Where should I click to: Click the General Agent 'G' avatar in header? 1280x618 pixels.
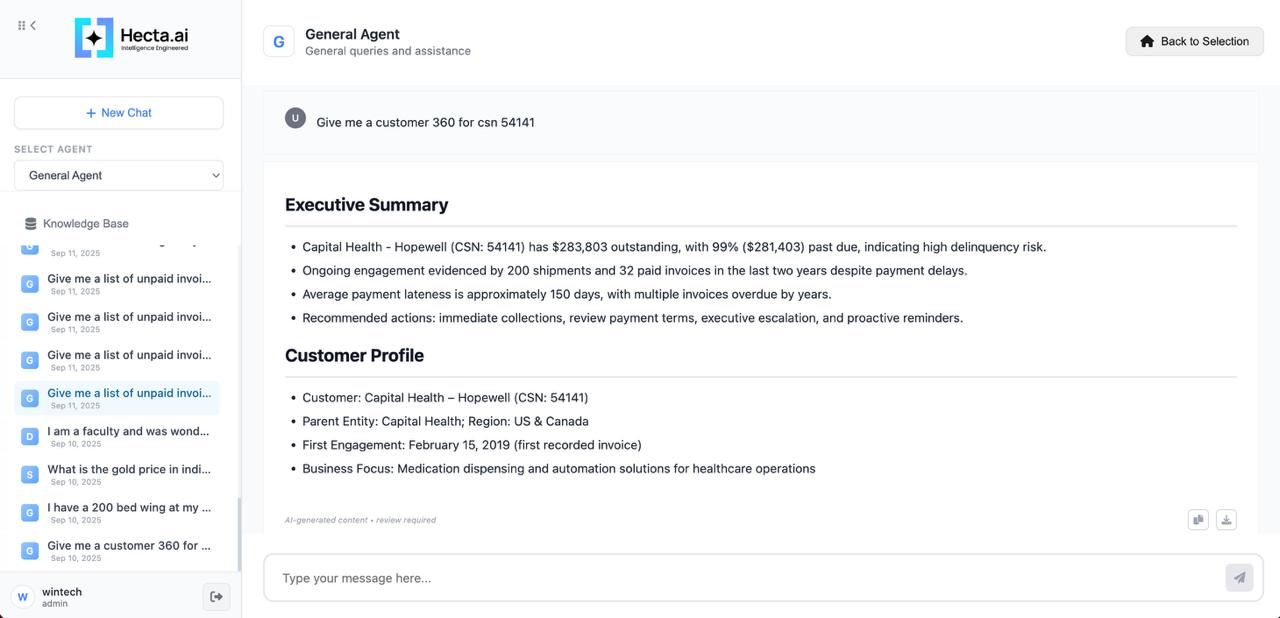pos(279,42)
